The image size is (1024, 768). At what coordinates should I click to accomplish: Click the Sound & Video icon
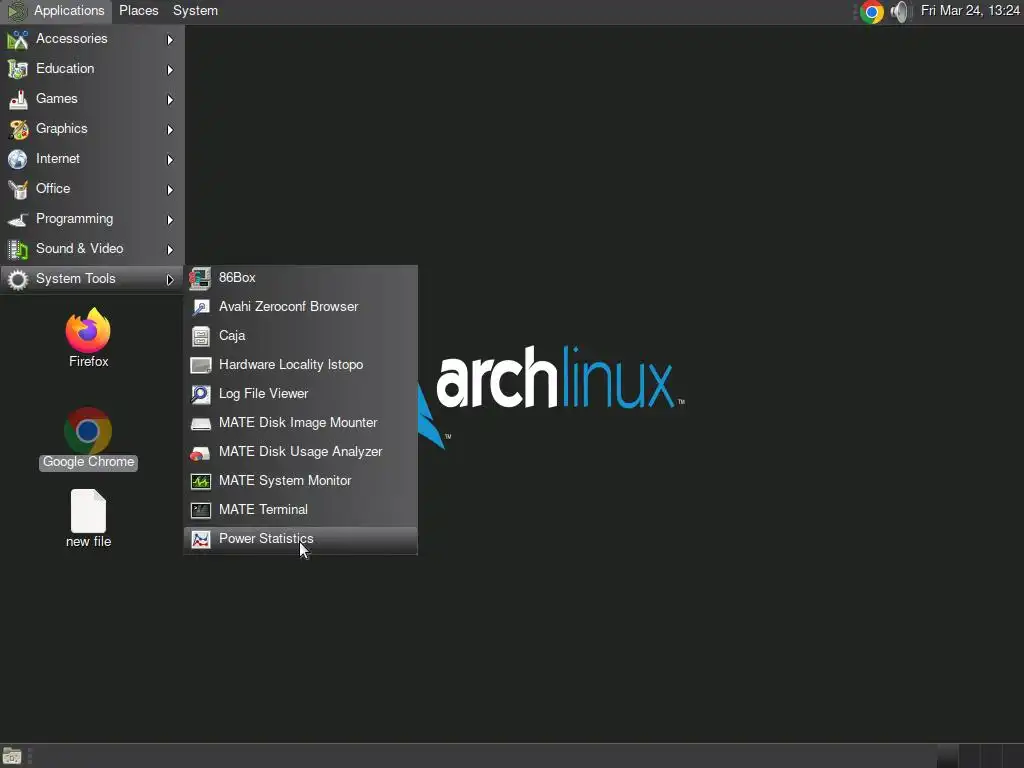click(18, 249)
